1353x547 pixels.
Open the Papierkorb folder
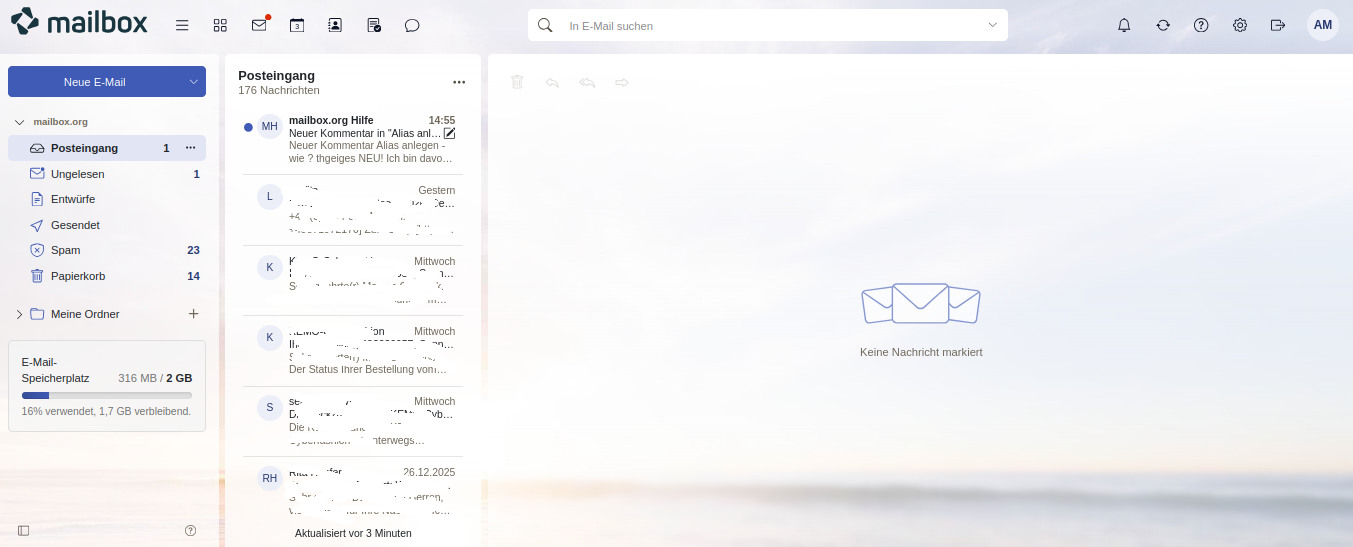coord(78,276)
